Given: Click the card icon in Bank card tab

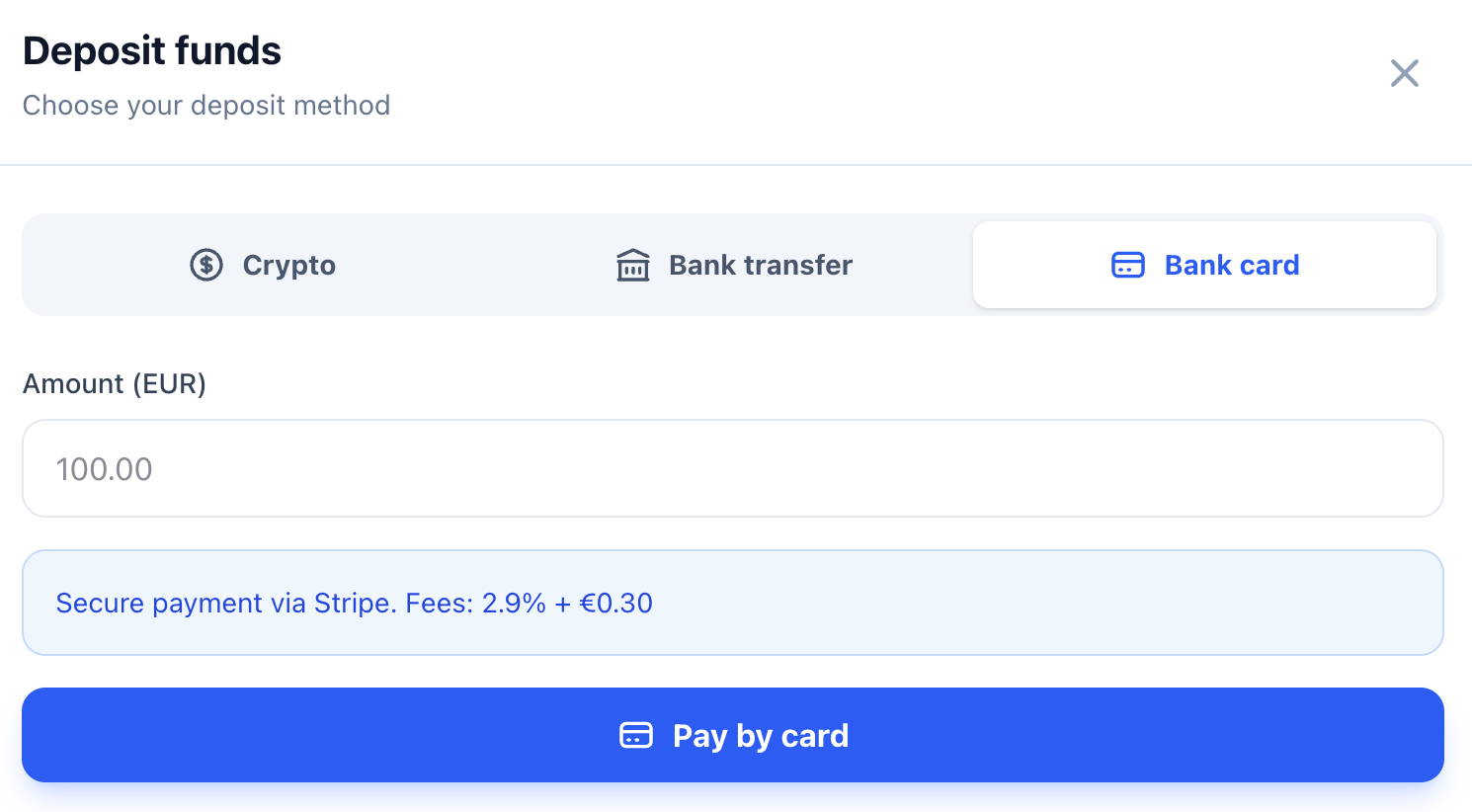Looking at the screenshot, I should (1128, 265).
